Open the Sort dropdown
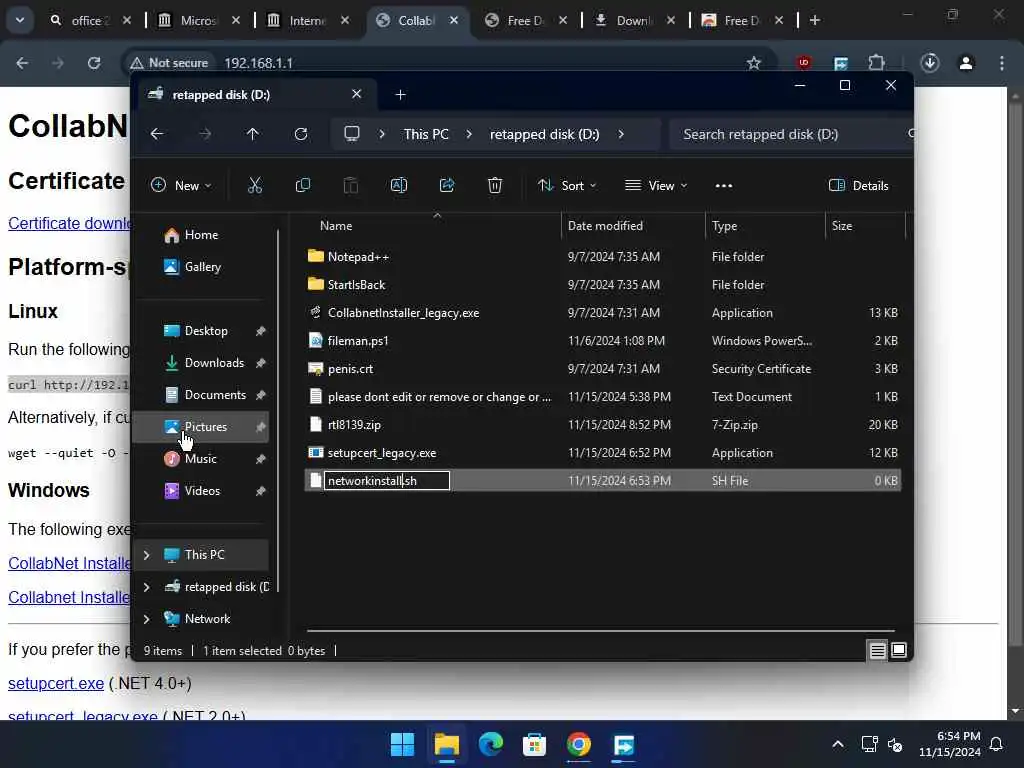The width and height of the screenshot is (1024, 768). [x=566, y=185]
